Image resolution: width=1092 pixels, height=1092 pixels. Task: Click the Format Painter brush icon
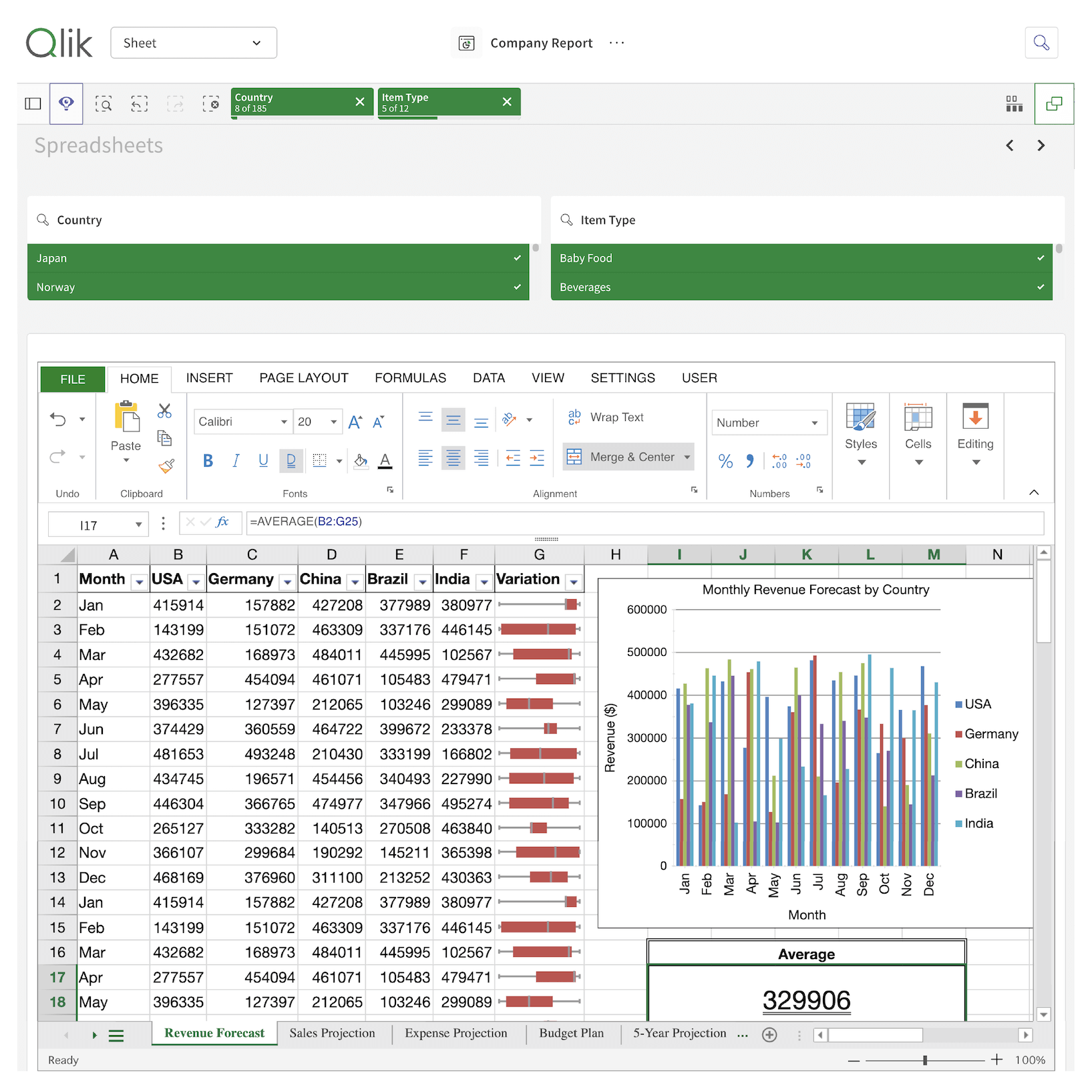coord(166,466)
